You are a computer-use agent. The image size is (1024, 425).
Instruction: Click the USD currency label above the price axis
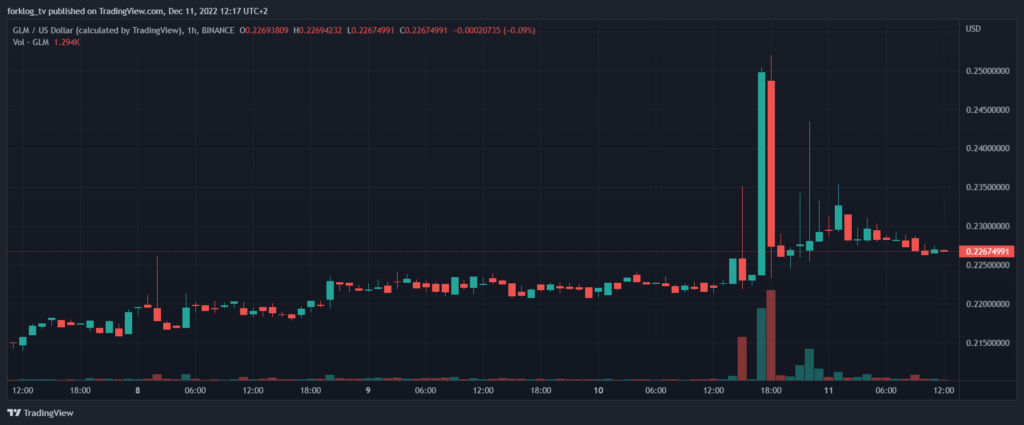973,29
